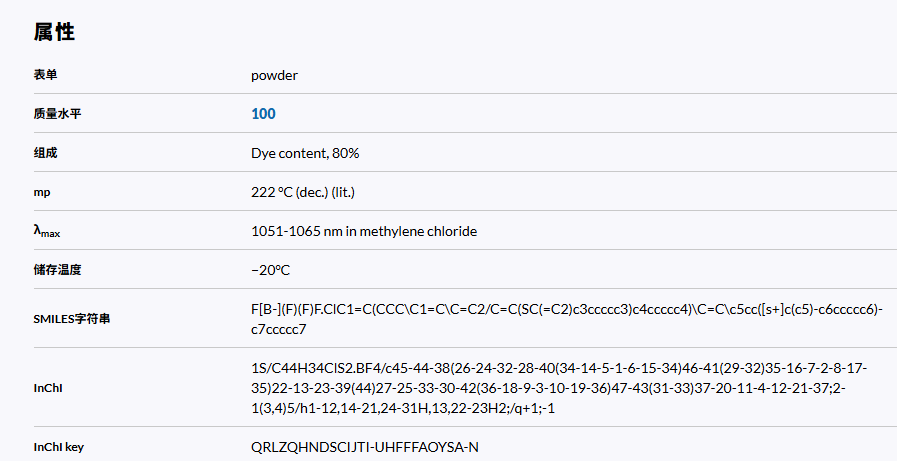Click the InChI key row label
The width and height of the screenshot is (897, 461).
[x=59, y=446]
